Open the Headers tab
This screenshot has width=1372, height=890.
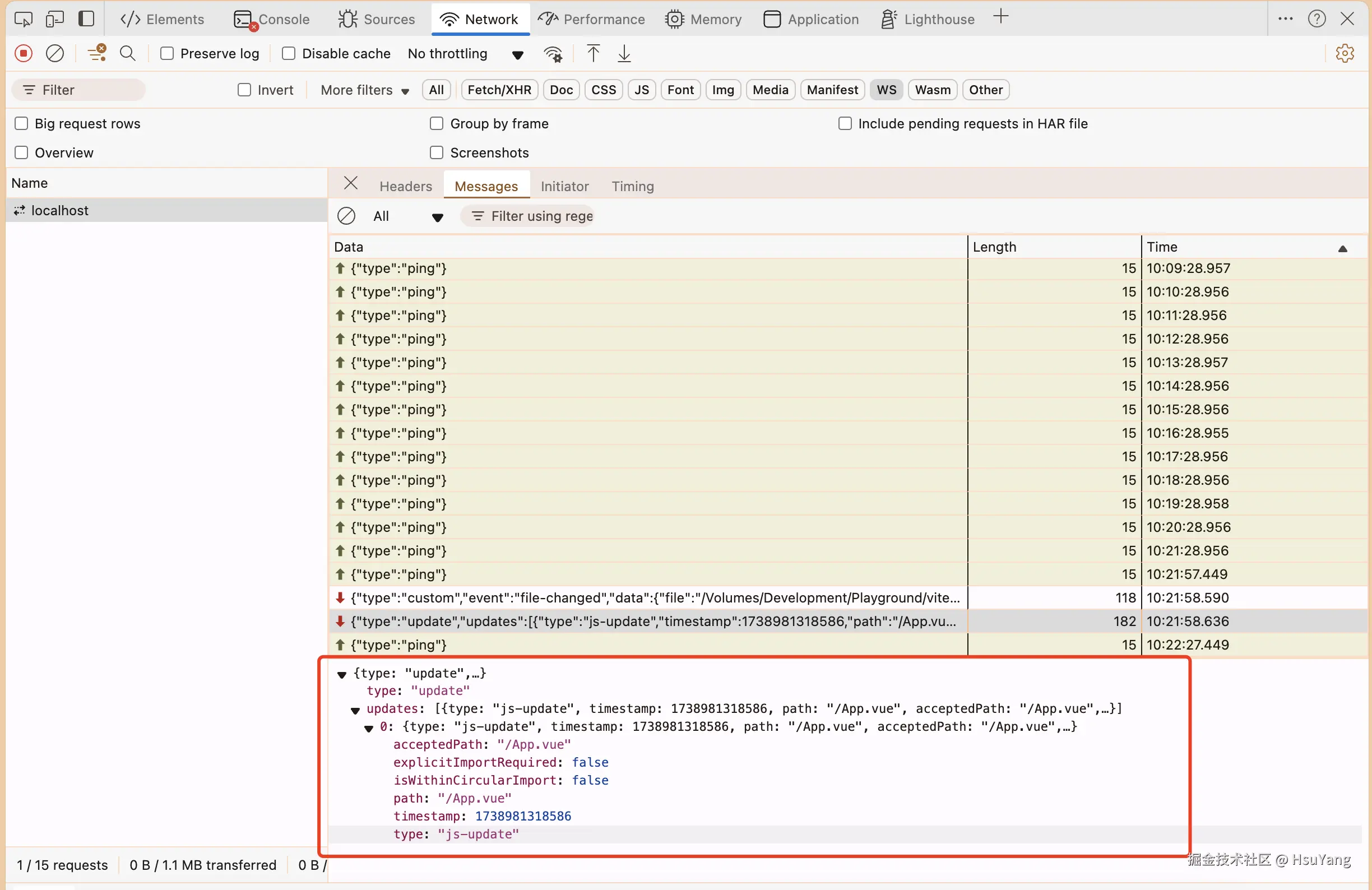[405, 186]
